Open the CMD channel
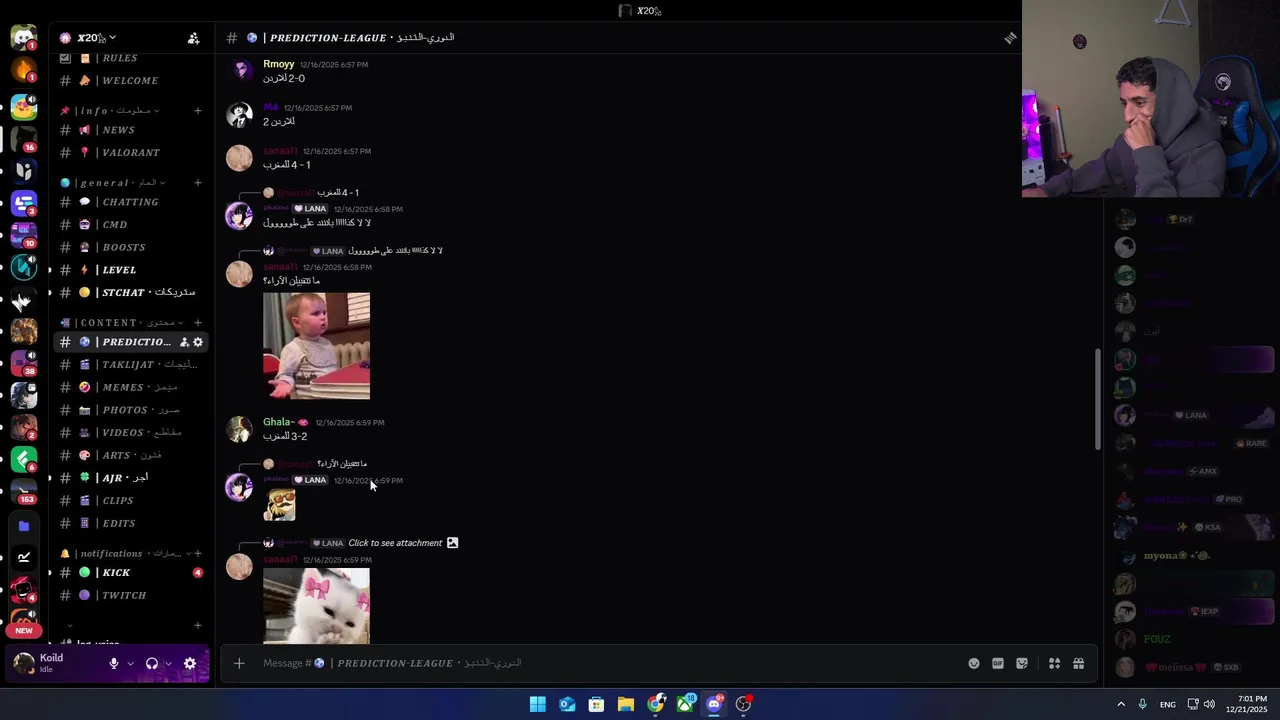 pyautogui.click(x=130, y=225)
